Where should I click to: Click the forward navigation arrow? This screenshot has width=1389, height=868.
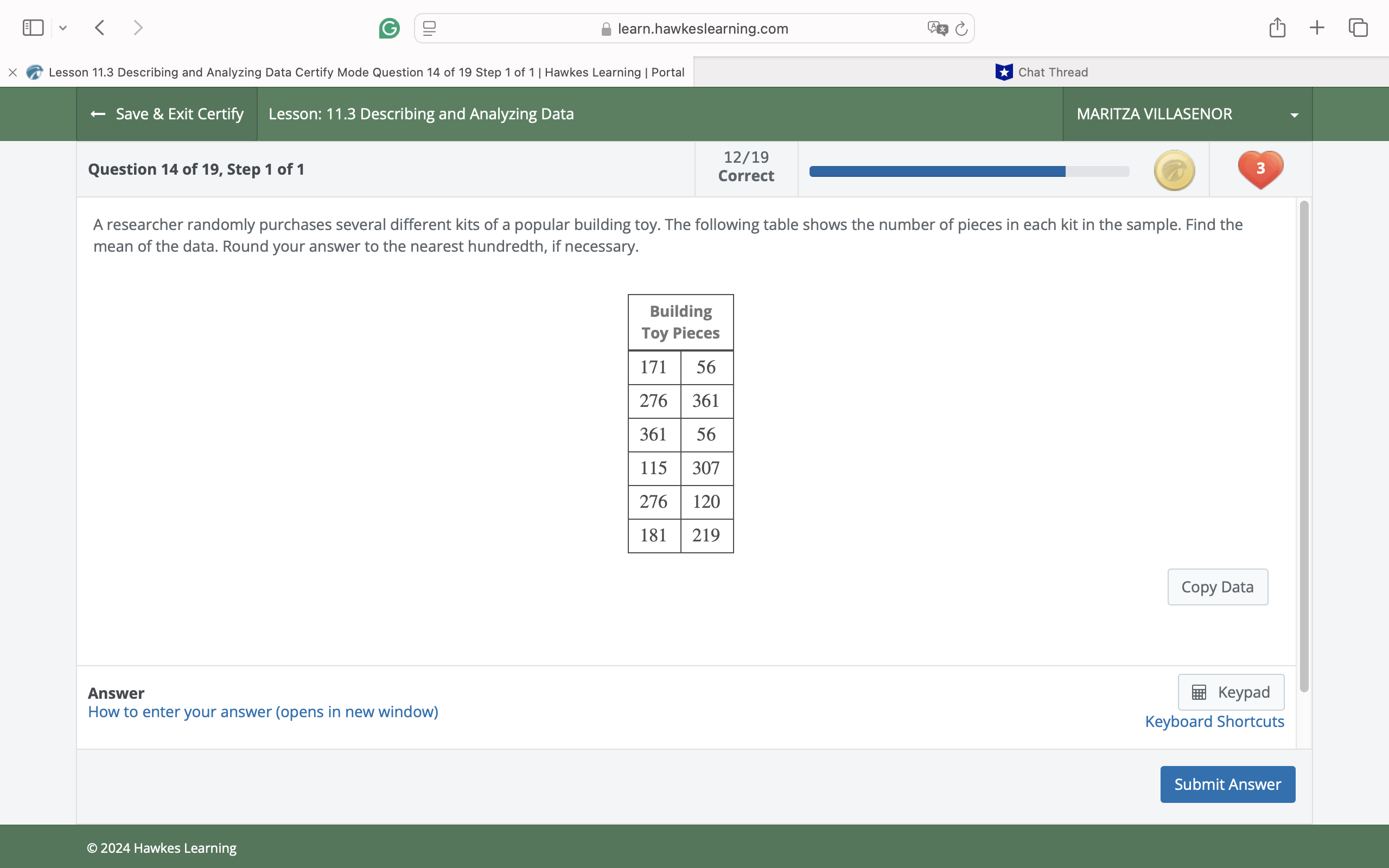pos(137,27)
